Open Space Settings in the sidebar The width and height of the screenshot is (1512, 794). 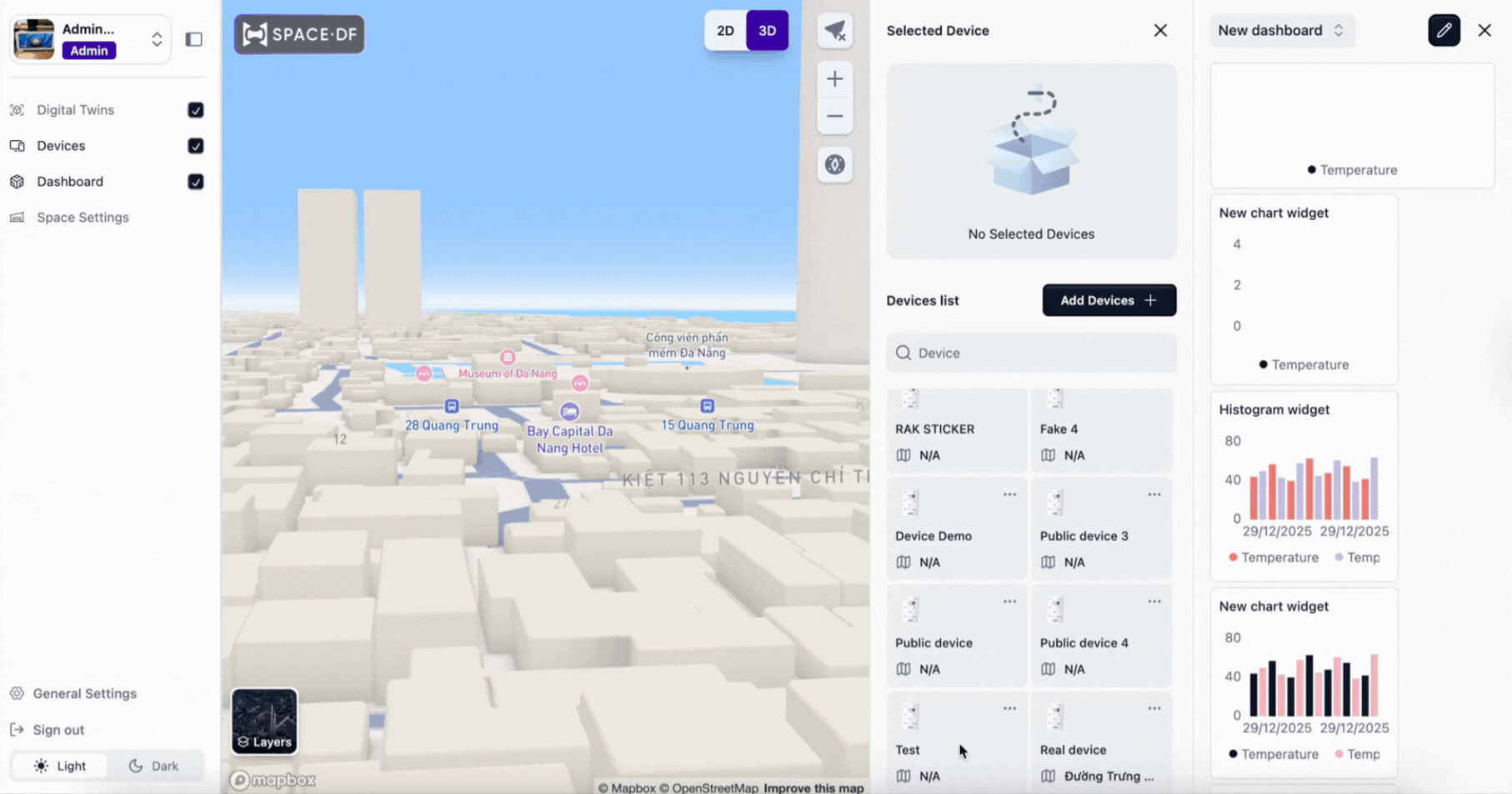(83, 218)
